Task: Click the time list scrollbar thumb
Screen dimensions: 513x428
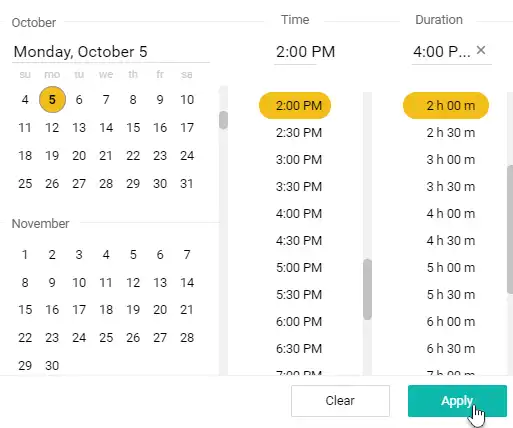Action: coord(367,289)
